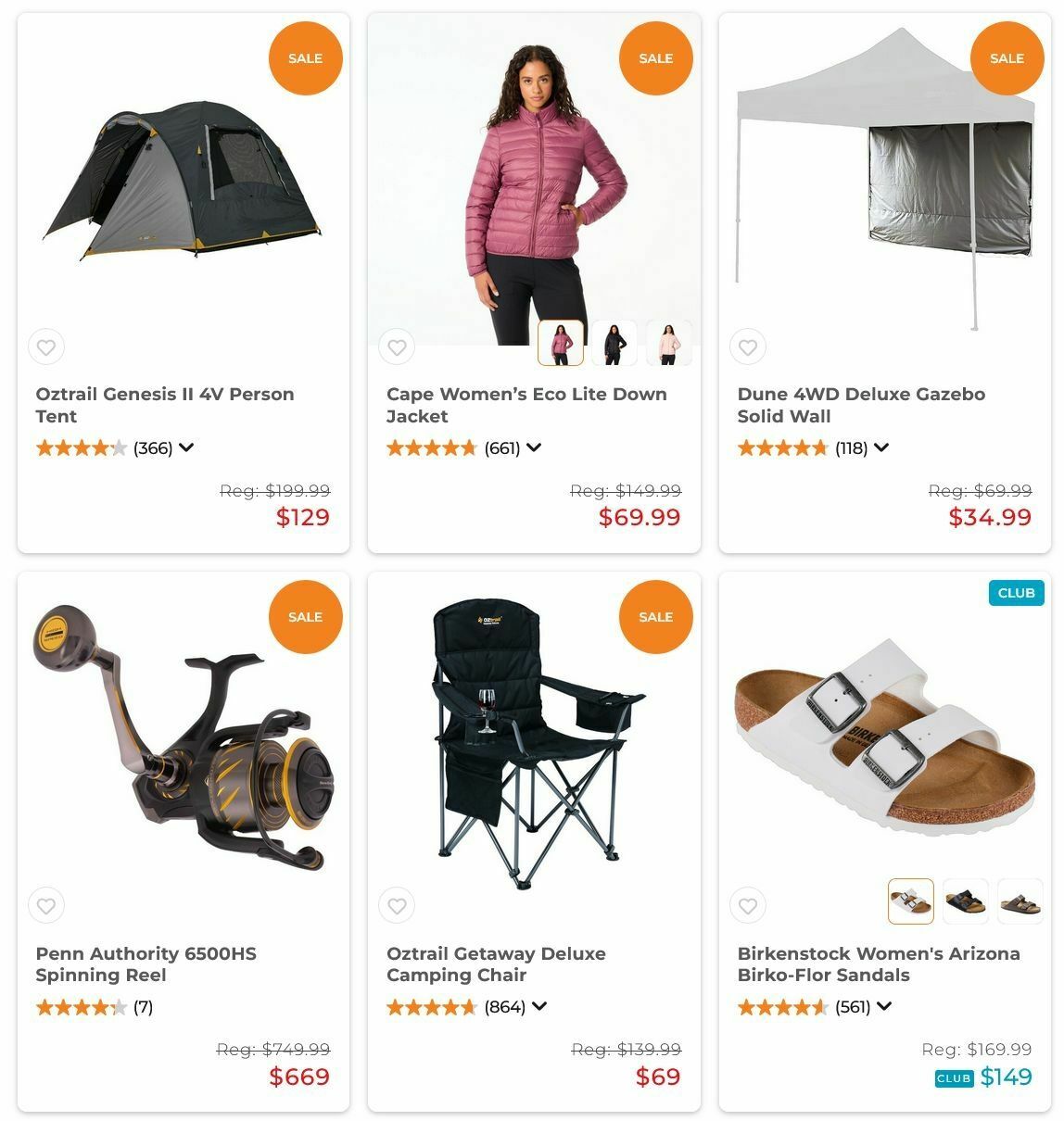Favorite the Cape Women's Down Jacket
Screen dimensions: 1064x1121
(397, 347)
